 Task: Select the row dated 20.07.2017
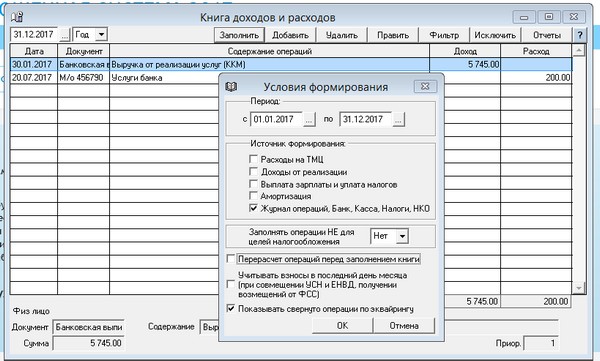(x=291, y=78)
